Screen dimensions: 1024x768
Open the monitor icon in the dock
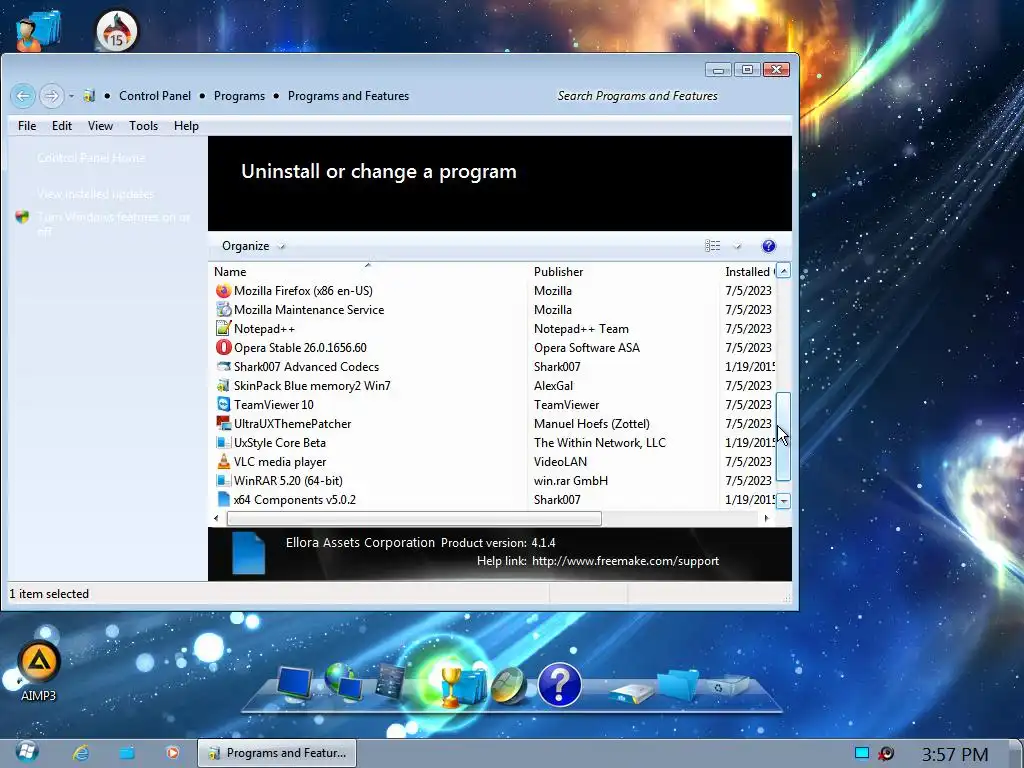[x=294, y=682]
